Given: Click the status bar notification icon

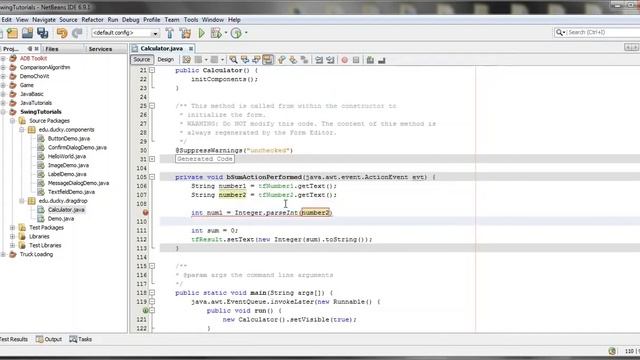Looking at the screenshot, I should (612, 351).
